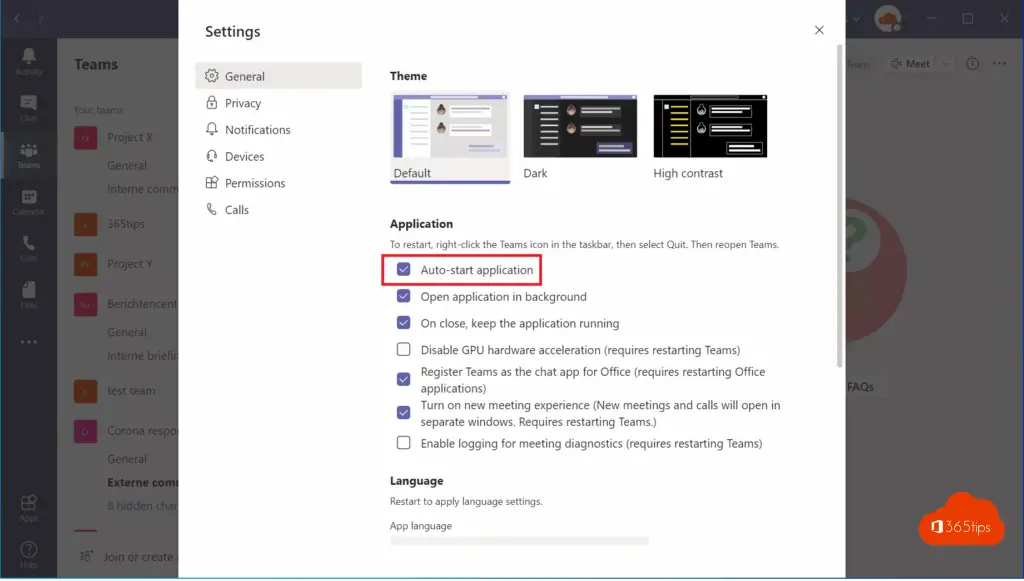Image resolution: width=1024 pixels, height=581 pixels.
Task: Open Help in Teams sidebar
Action: click(x=29, y=555)
